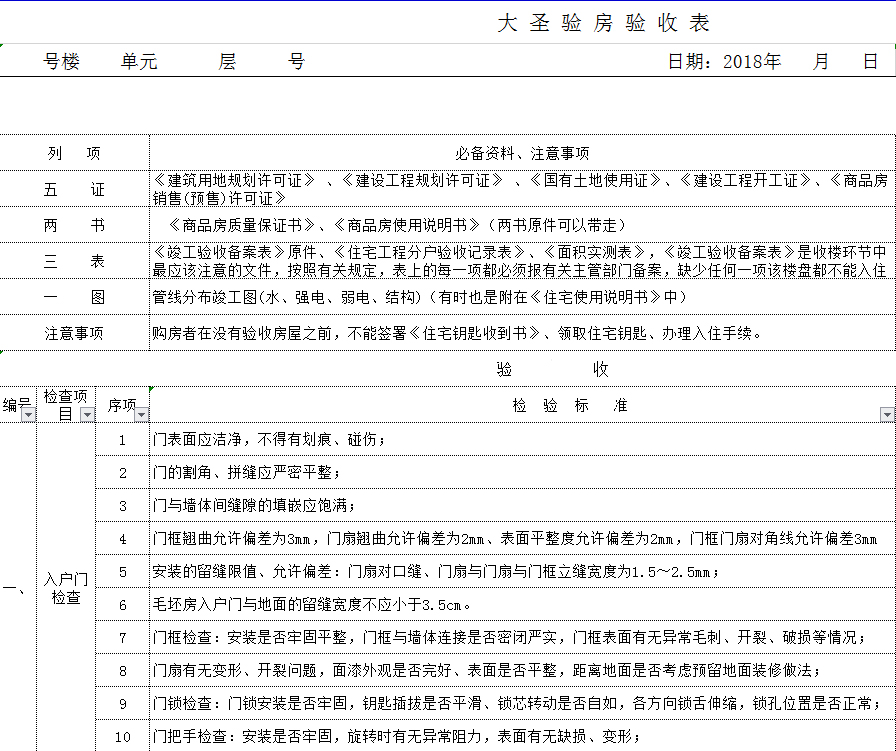The width and height of the screenshot is (896, 751).
Task: Select the 验 收 section heading
Action: click(553, 369)
